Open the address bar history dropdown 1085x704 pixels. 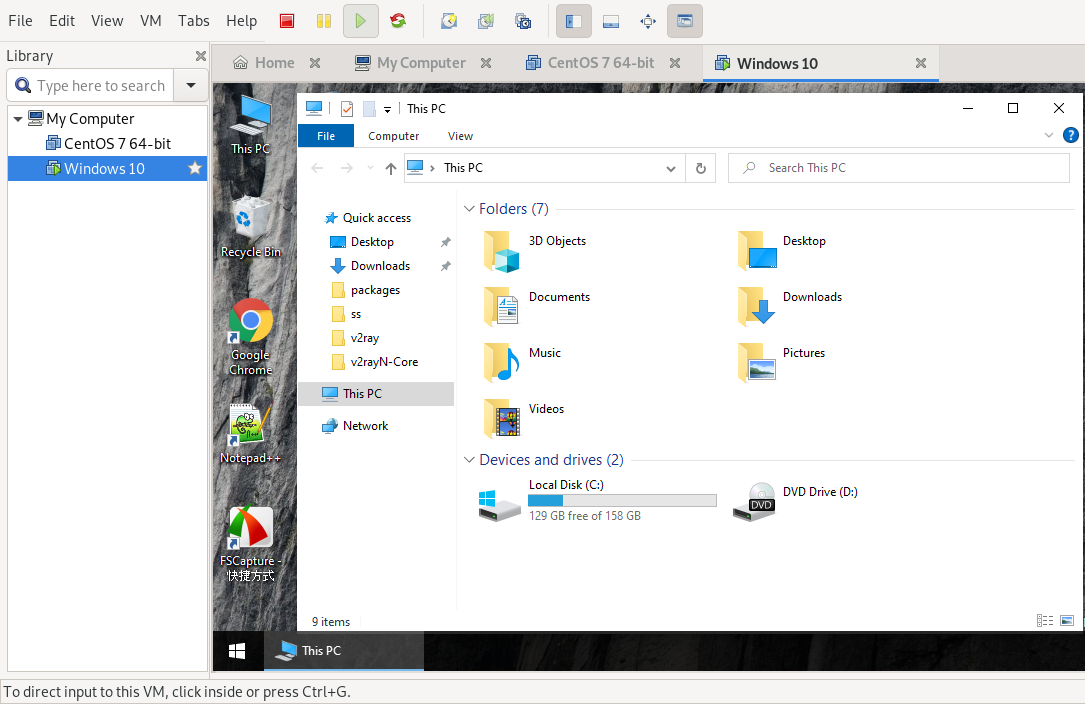coord(671,168)
